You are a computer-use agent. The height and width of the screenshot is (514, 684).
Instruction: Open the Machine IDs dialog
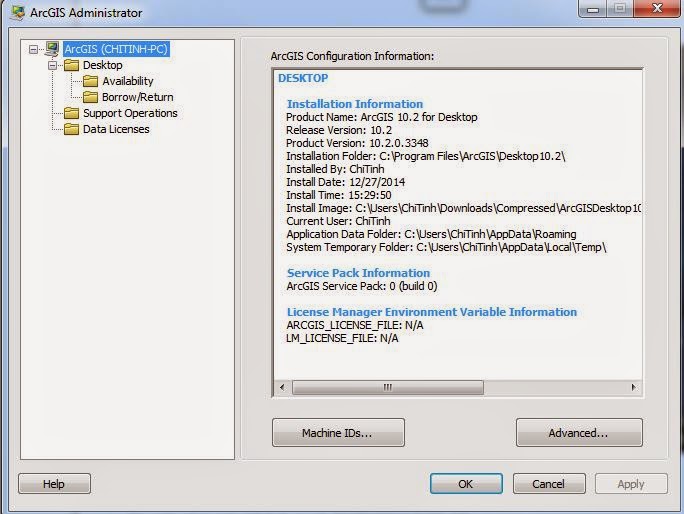[x=338, y=432]
